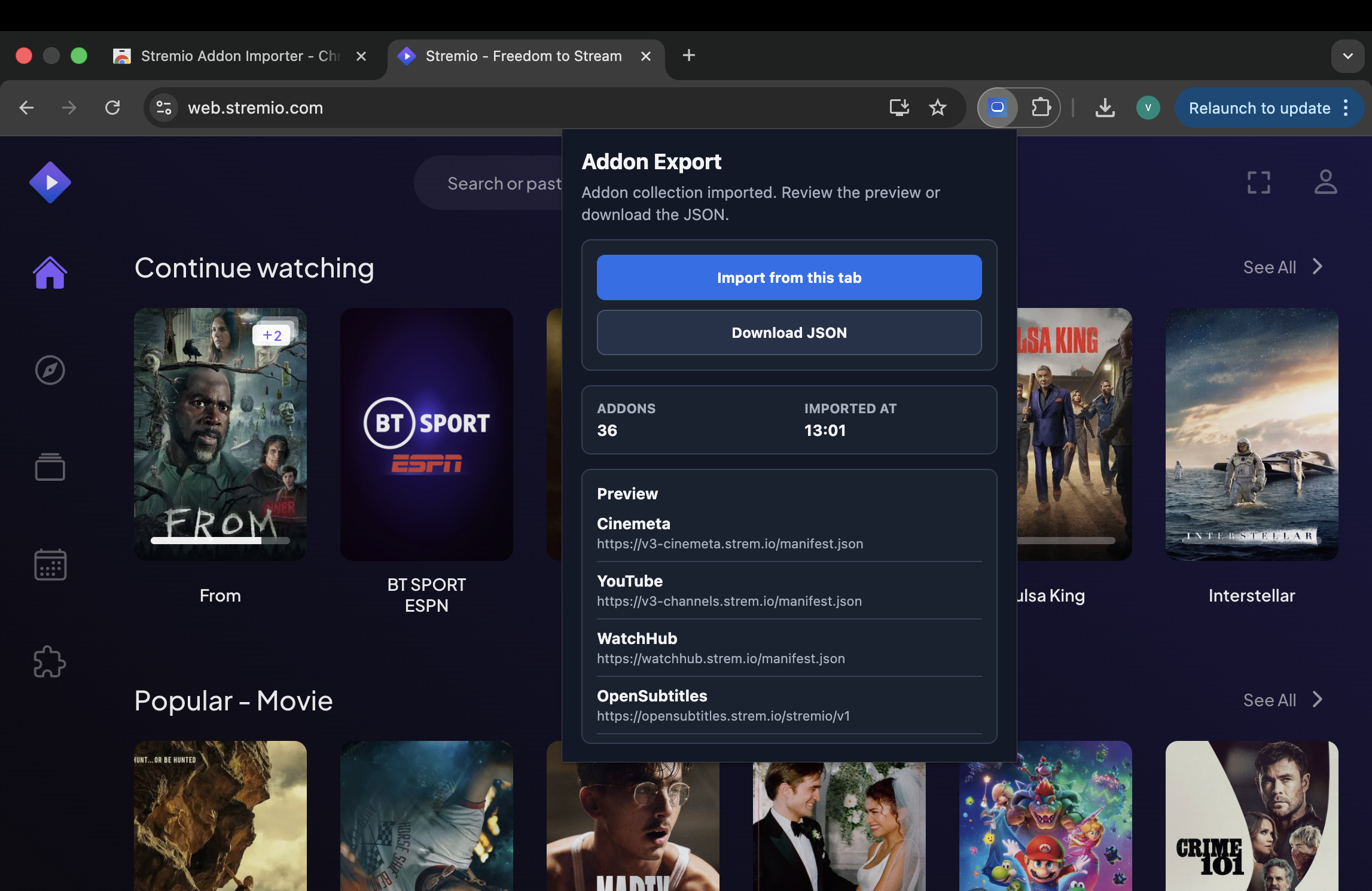1372x891 pixels.
Task: Open the site information icon
Action: point(164,108)
